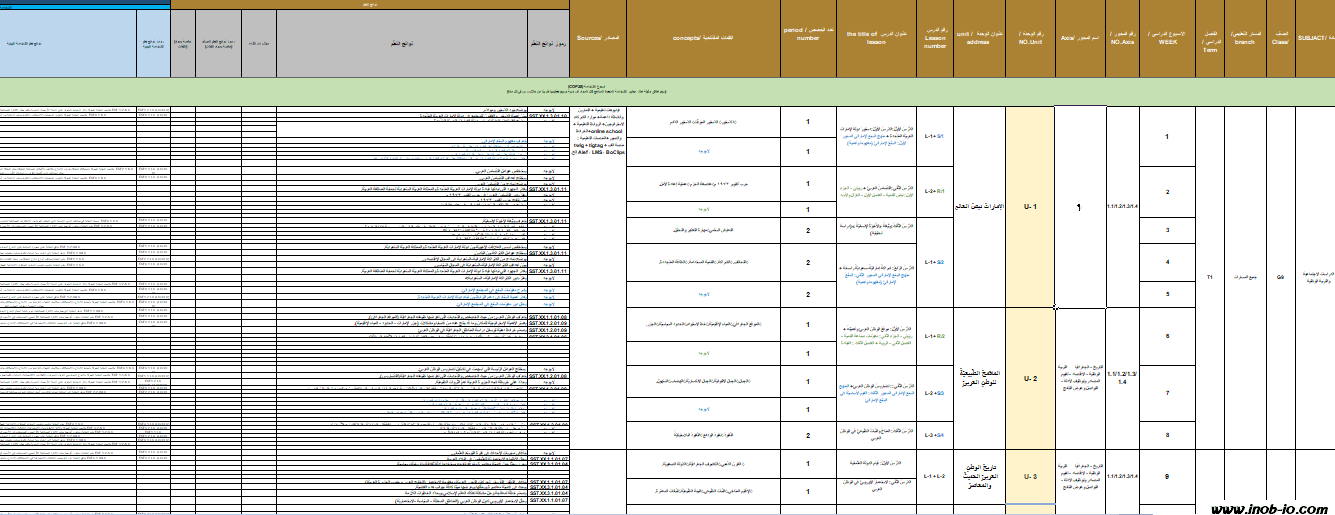The image size is (1335, 515).
Task: Select 'the title of lesson' header
Action: (x=876, y=38)
